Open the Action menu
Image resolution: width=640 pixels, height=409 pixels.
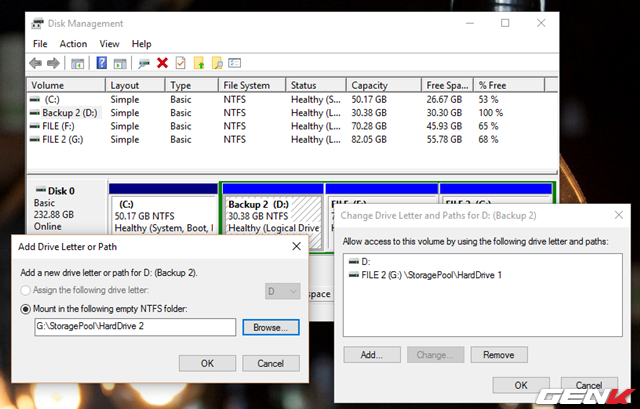(73, 44)
